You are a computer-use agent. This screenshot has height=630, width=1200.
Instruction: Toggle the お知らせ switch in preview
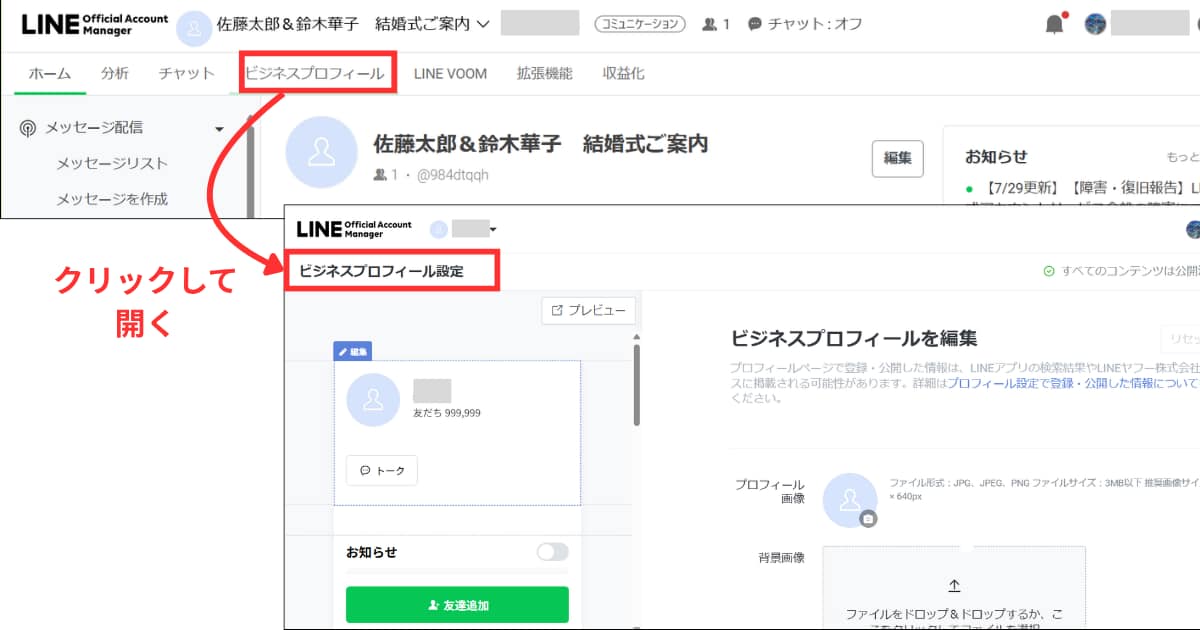(x=552, y=552)
